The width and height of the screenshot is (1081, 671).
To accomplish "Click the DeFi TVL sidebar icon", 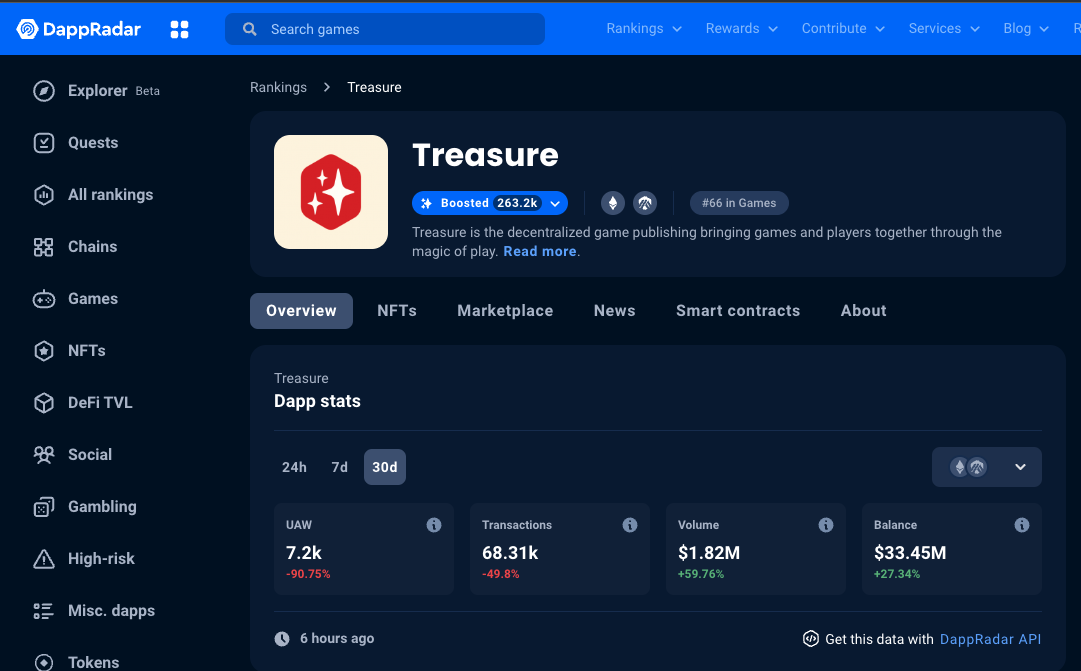I will pyautogui.click(x=44, y=402).
